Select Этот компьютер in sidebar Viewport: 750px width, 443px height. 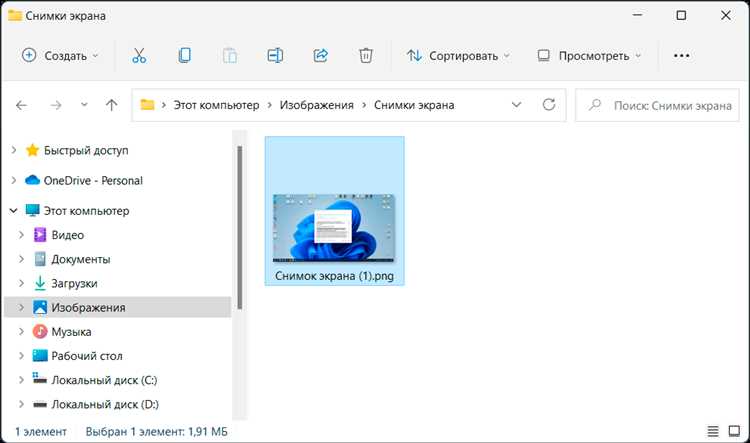(87, 210)
